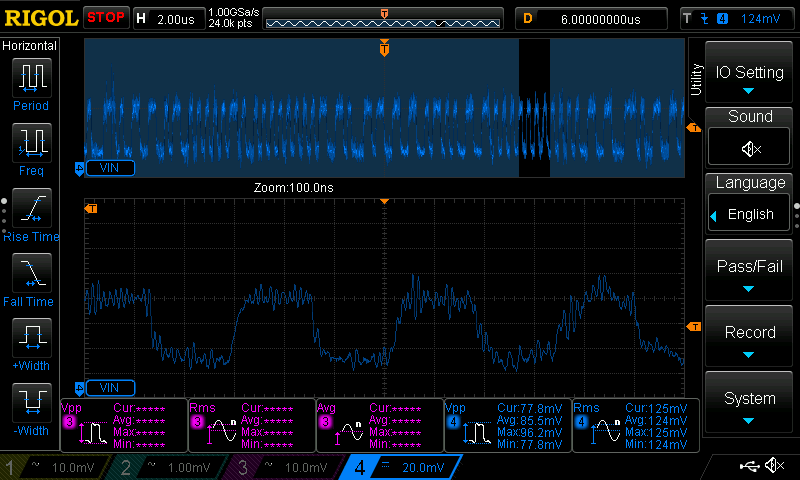Click the trigger level 124mV readout

pyautogui.click(x=760, y=19)
